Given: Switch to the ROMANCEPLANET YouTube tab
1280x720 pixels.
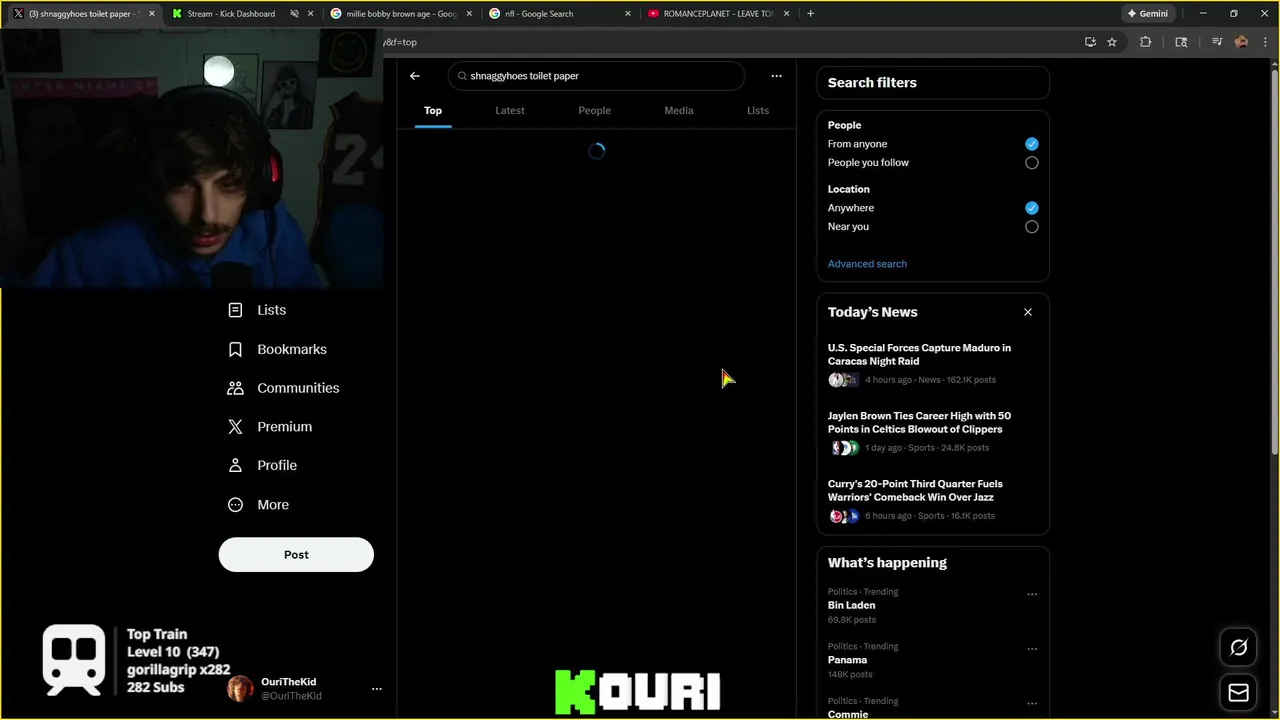Looking at the screenshot, I should pyautogui.click(x=719, y=14).
